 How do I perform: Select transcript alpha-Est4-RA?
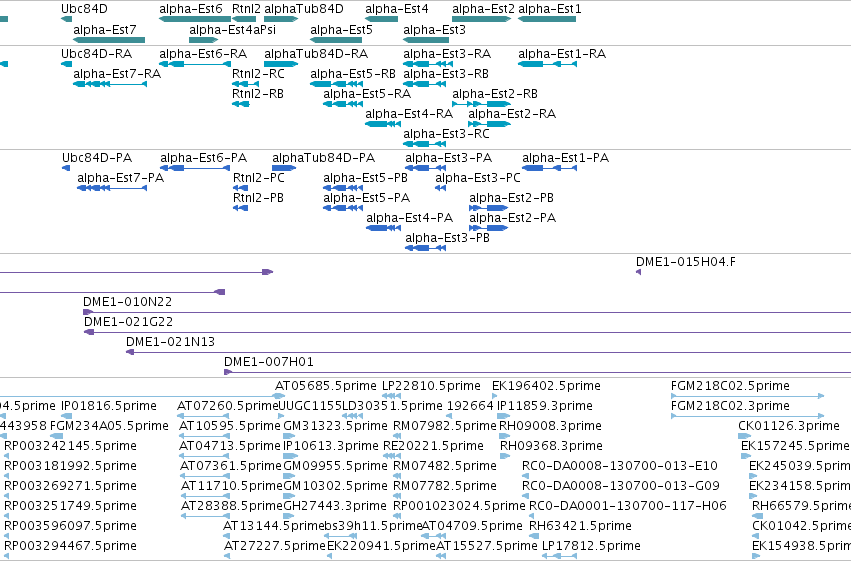[383, 124]
